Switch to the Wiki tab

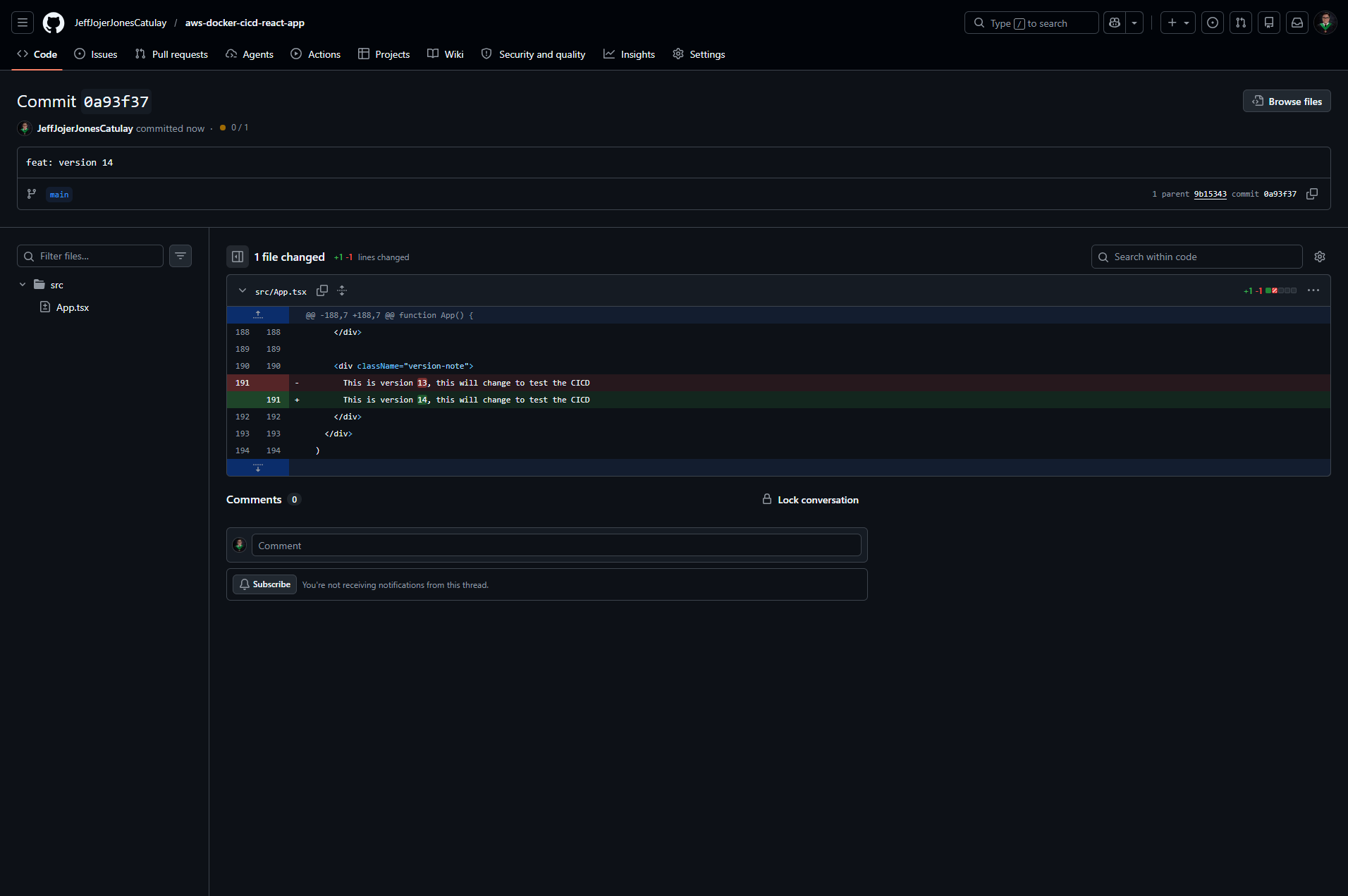(446, 54)
